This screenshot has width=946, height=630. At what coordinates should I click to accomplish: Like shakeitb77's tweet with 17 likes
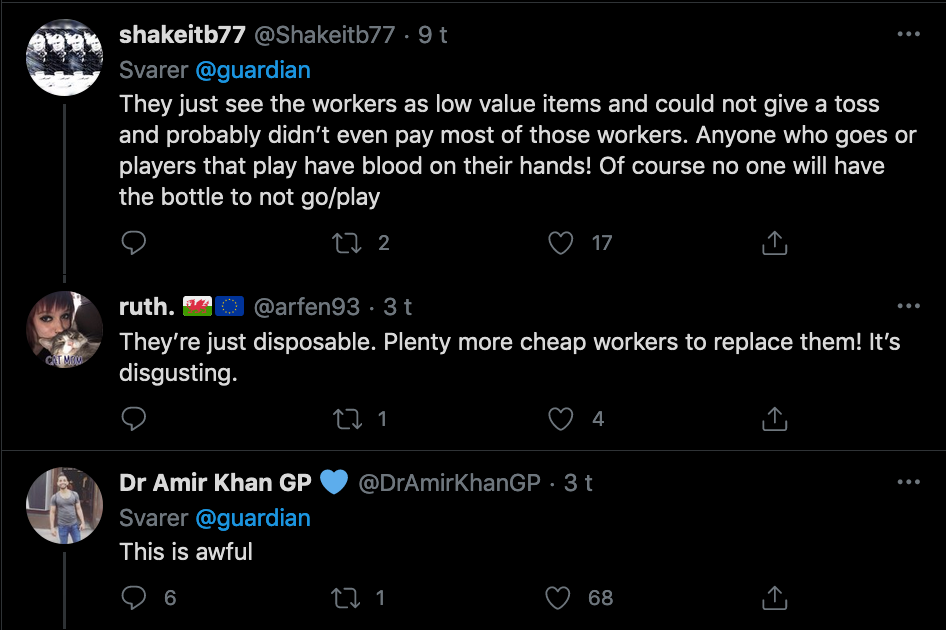(563, 243)
